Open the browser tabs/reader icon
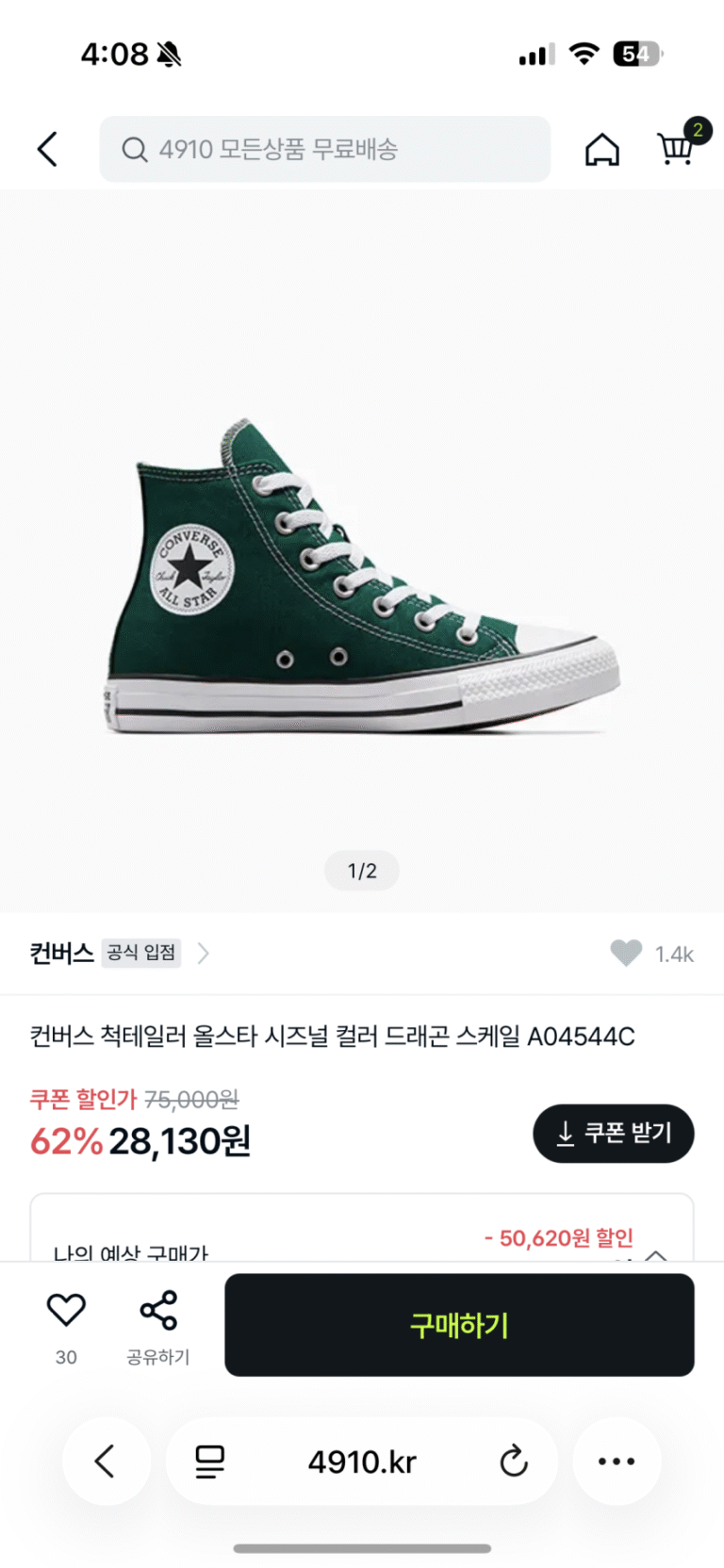The height and width of the screenshot is (1568, 724). coord(209,1462)
